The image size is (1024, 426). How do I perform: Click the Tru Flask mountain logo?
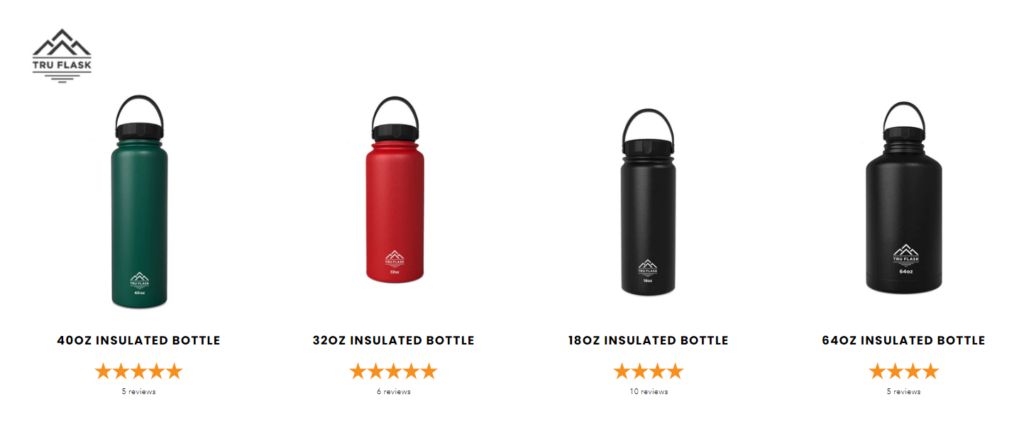[62, 55]
